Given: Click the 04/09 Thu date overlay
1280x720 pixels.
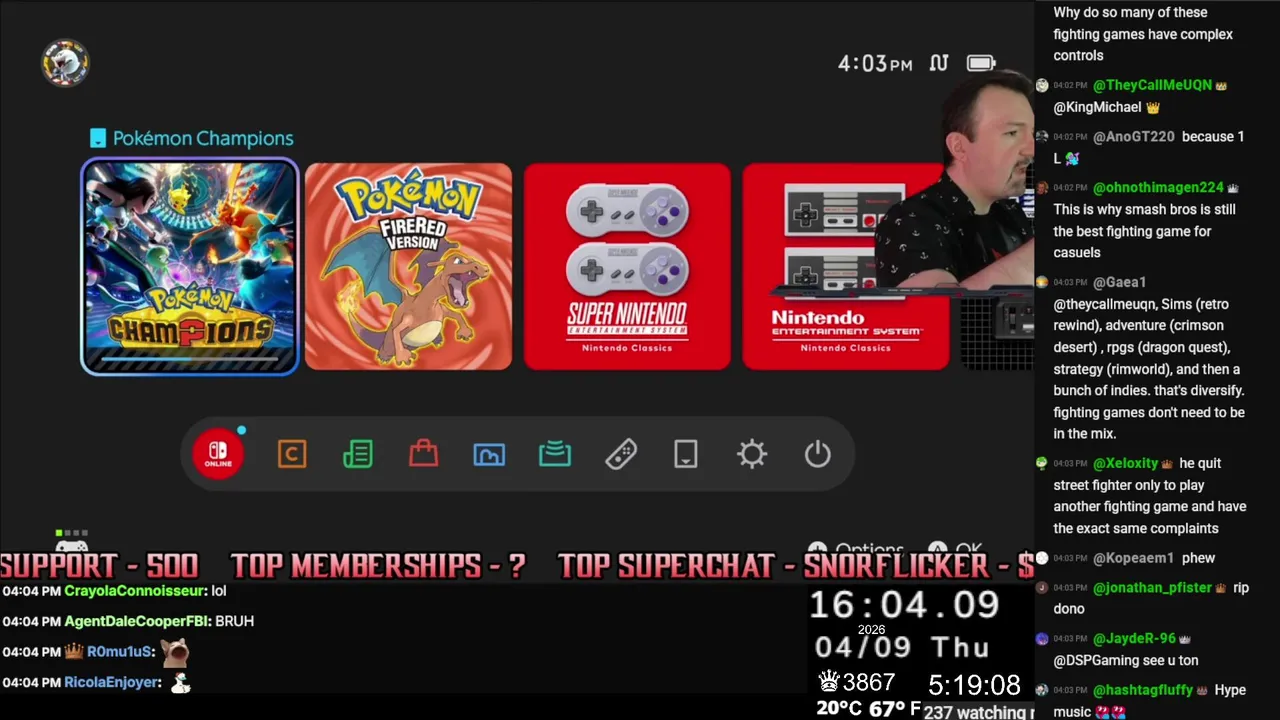Looking at the screenshot, I should (902, 648).
